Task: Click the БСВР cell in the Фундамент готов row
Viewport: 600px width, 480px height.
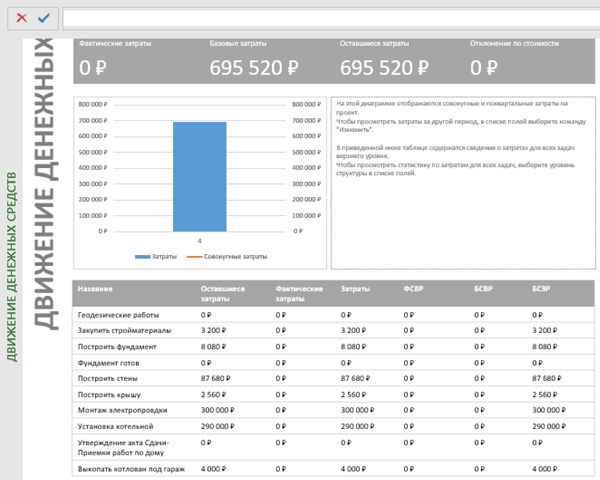Action: (x=479, y=363)
